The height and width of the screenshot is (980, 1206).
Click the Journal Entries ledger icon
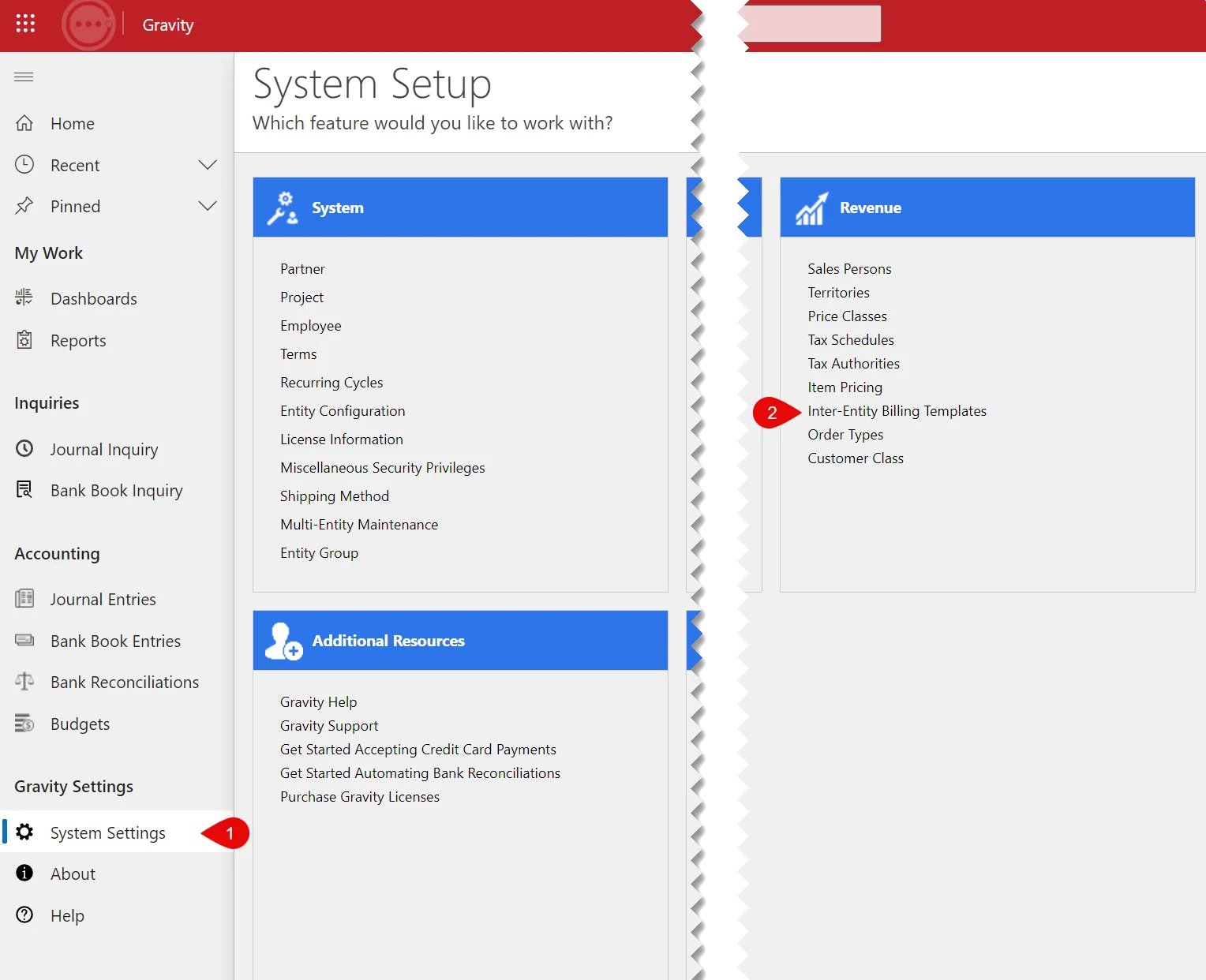click(24, 598)
